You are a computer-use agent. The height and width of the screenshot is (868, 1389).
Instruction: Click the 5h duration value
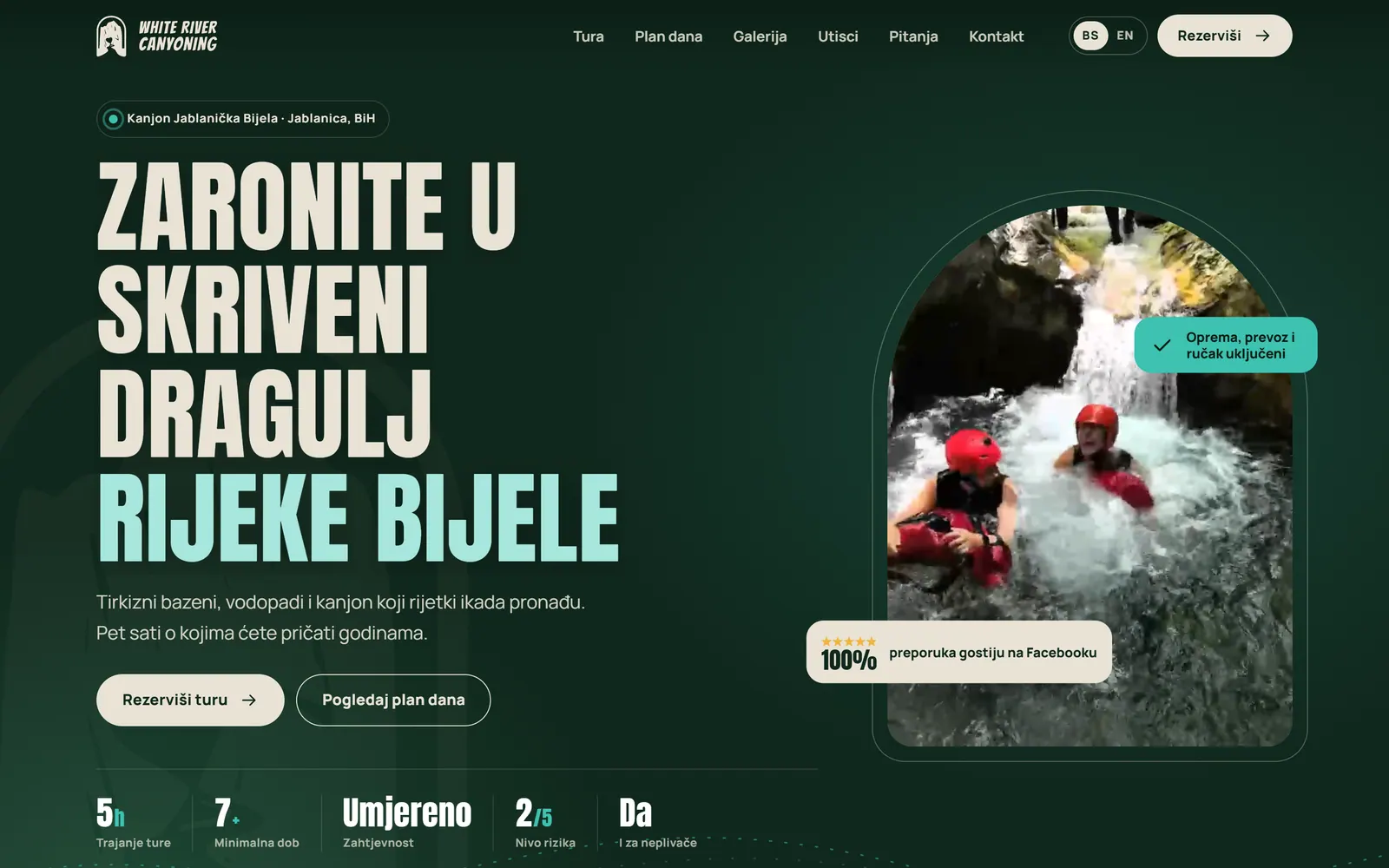[110, 813]
